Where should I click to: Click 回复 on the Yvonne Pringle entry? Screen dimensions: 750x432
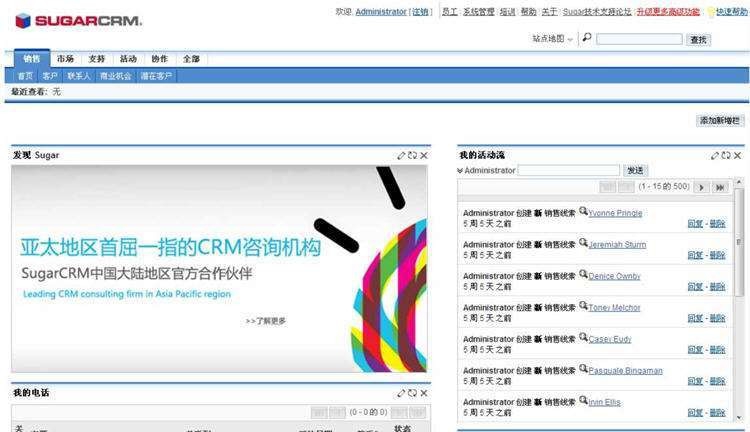695,223
